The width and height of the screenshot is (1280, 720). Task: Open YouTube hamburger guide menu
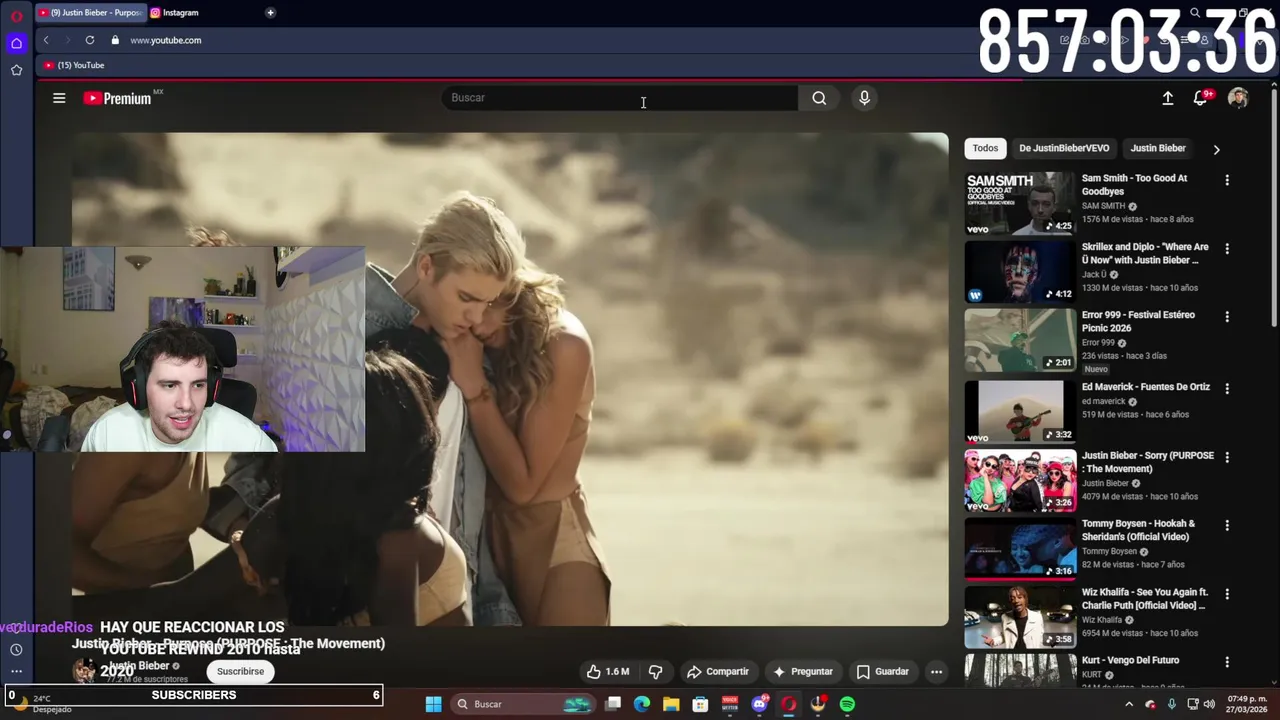pos(59,98)
